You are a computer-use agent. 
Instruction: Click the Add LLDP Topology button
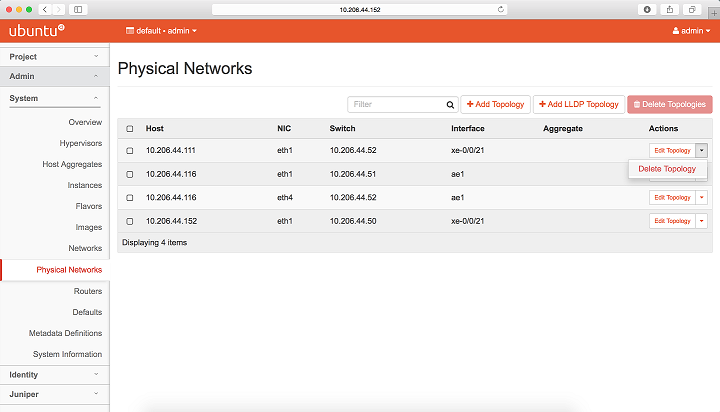pos(579,104)
